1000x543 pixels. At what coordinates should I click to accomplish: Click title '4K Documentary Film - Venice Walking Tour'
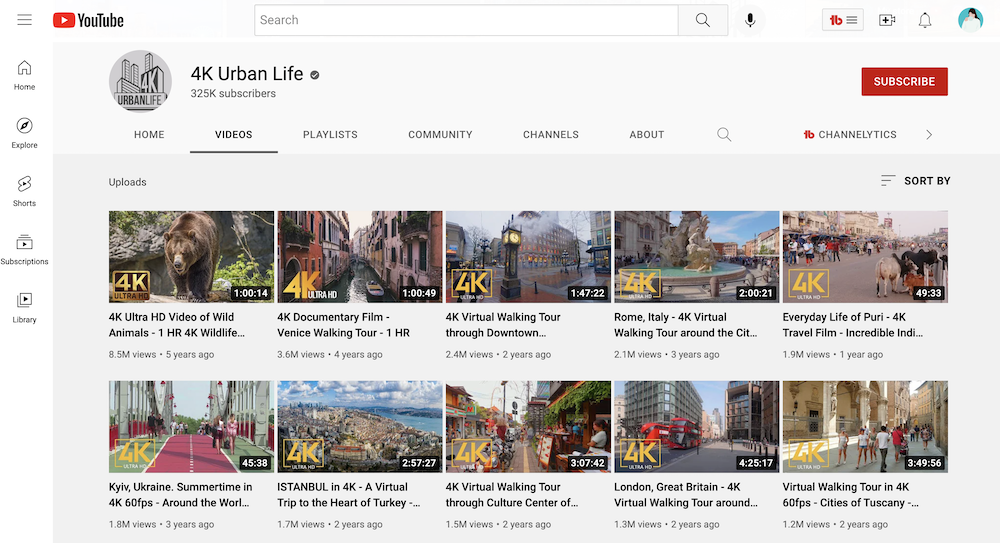[344, 325]
